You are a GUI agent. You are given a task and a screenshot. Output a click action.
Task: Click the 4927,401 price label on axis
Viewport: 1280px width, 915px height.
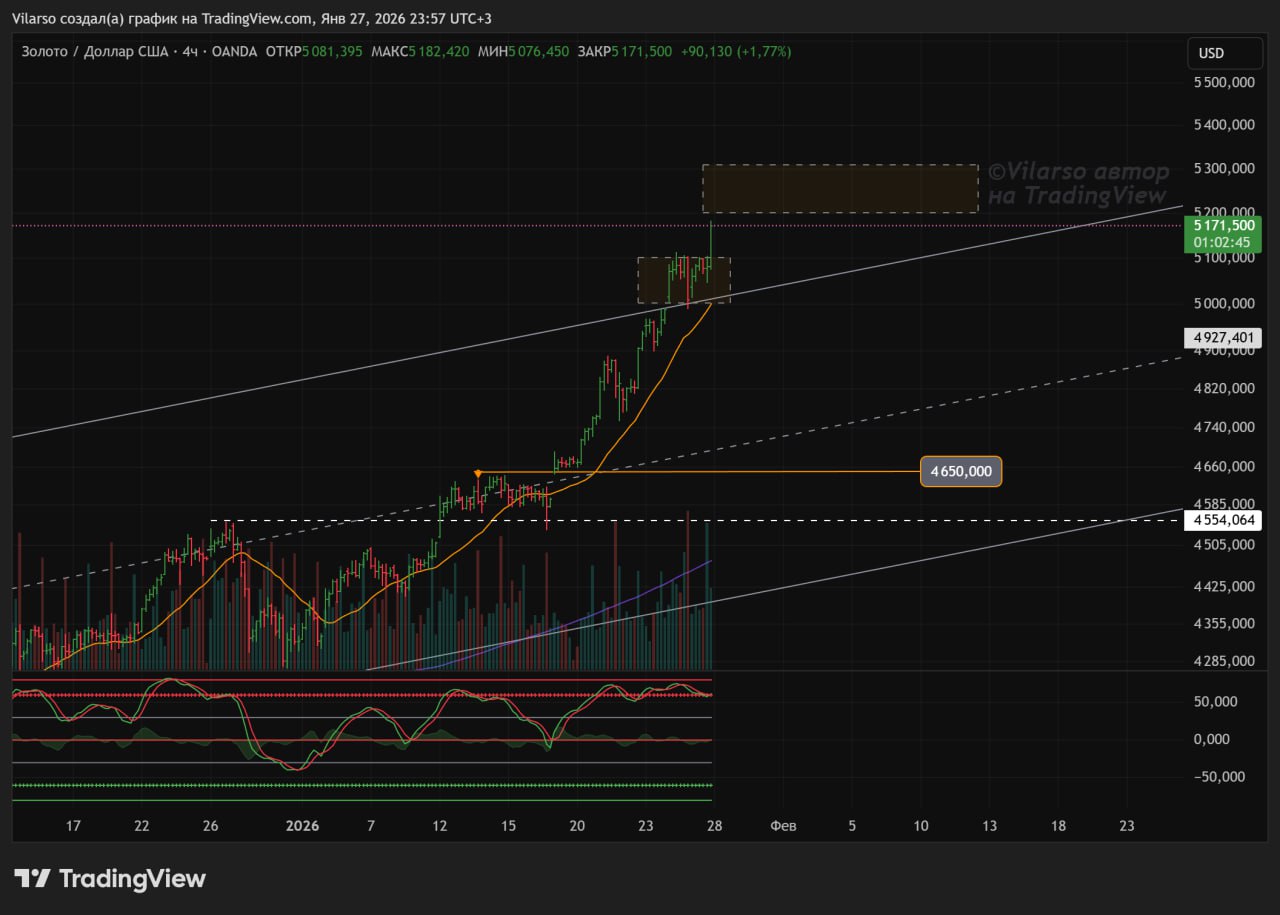coord(1222,338)
